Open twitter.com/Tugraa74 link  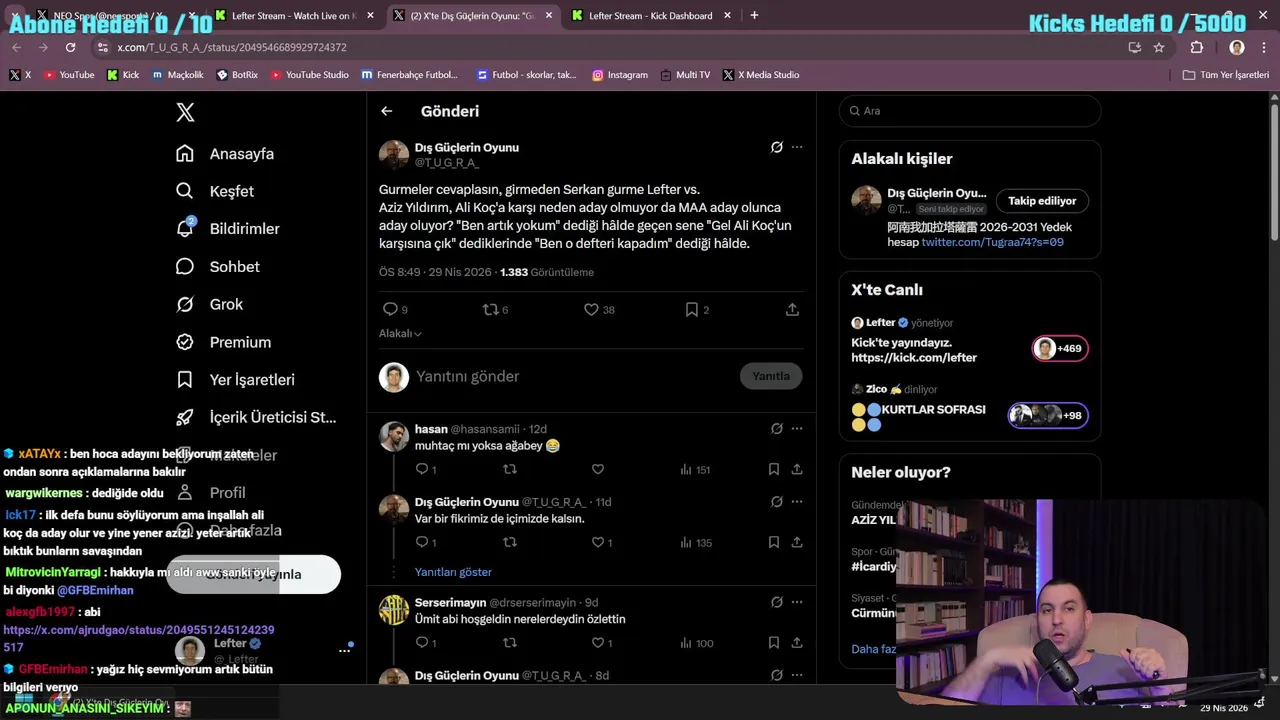(992, 242)
